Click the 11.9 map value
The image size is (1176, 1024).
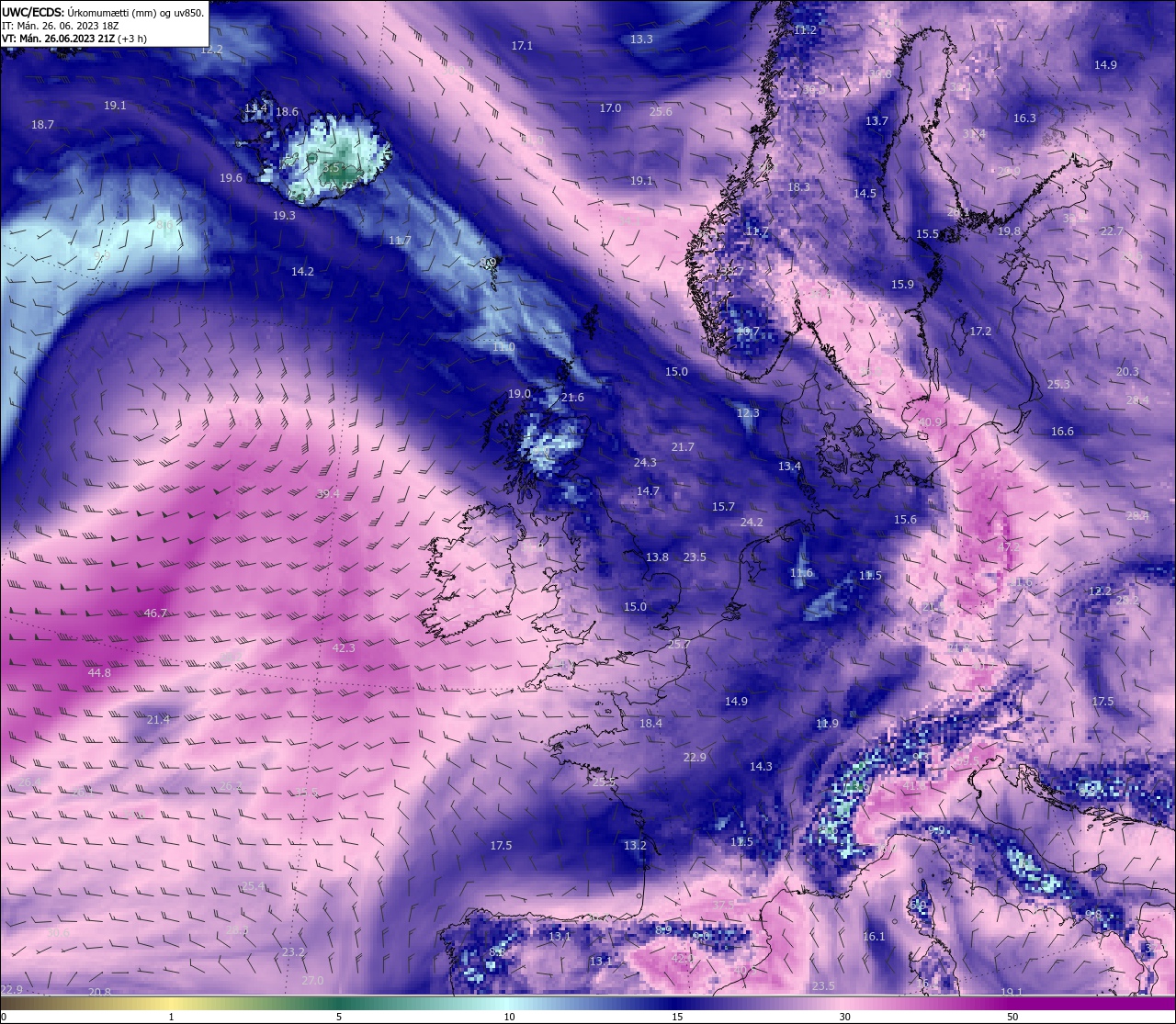pos(827,724)
